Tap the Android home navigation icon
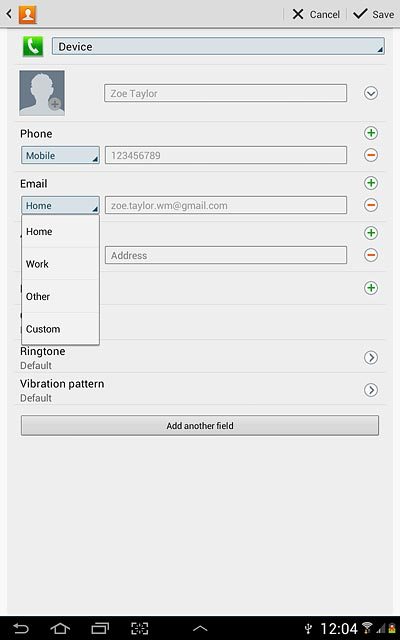Viewport: 400px width, 640px height. coord(60,628)
